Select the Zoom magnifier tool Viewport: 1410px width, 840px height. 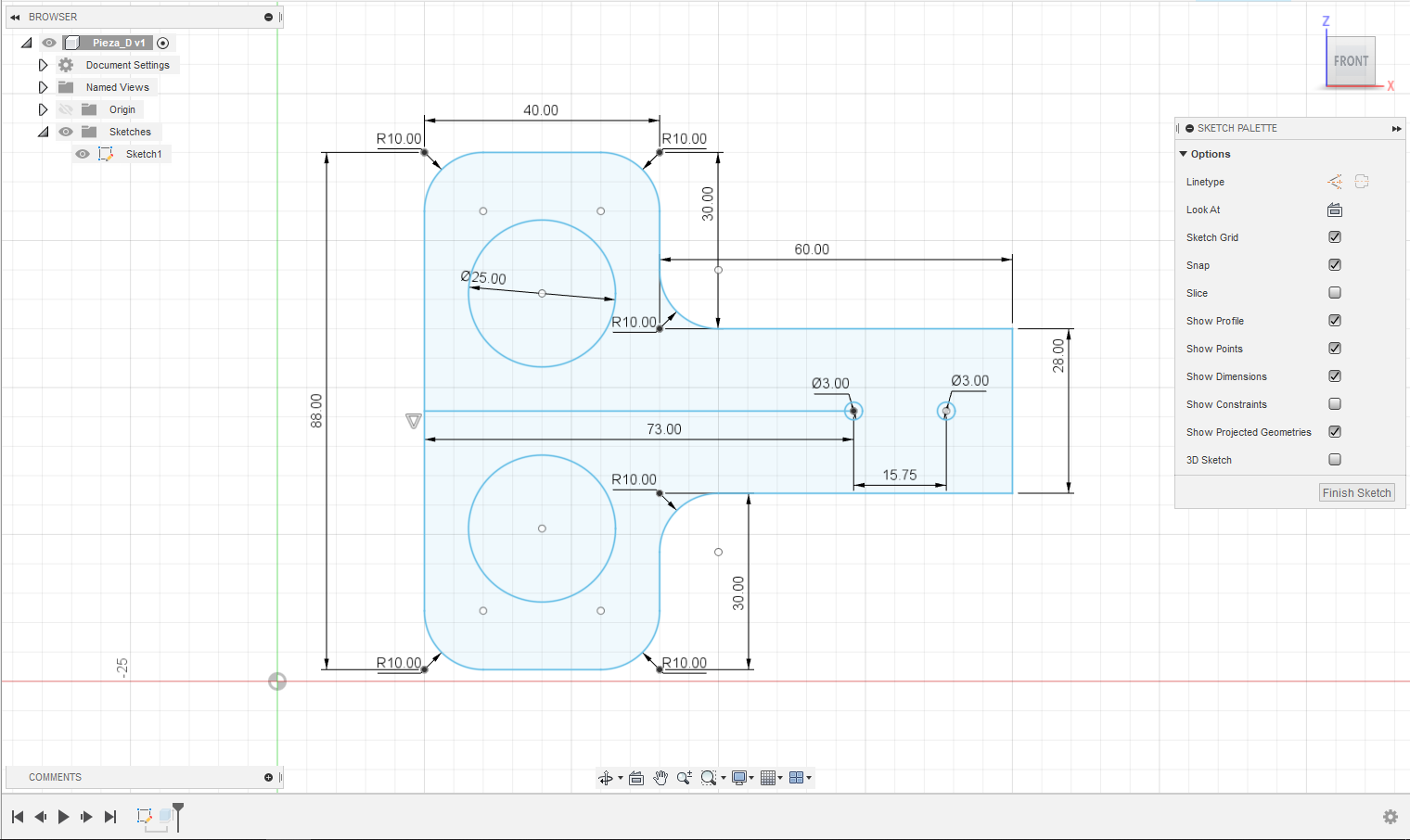tap(685, 778)
